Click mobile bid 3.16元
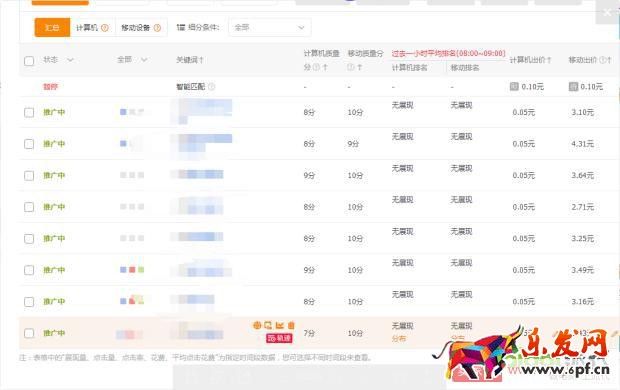The height and width of the screenshot is (390, 620). click(583, 302)
